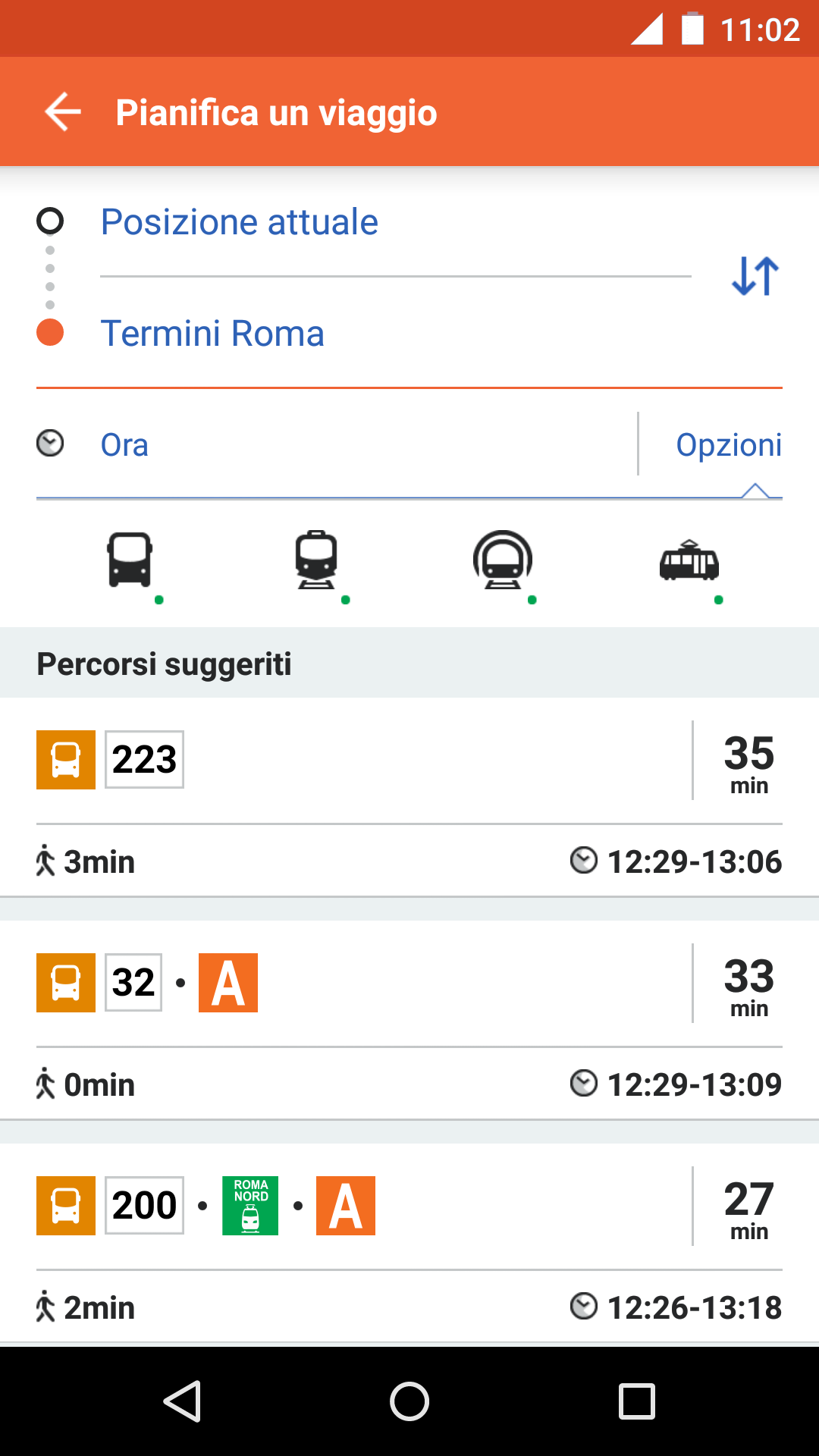Tap the 27 min duration label
The height and width of the screenshot is (1456, 819).
click(x=749, y=1208)
